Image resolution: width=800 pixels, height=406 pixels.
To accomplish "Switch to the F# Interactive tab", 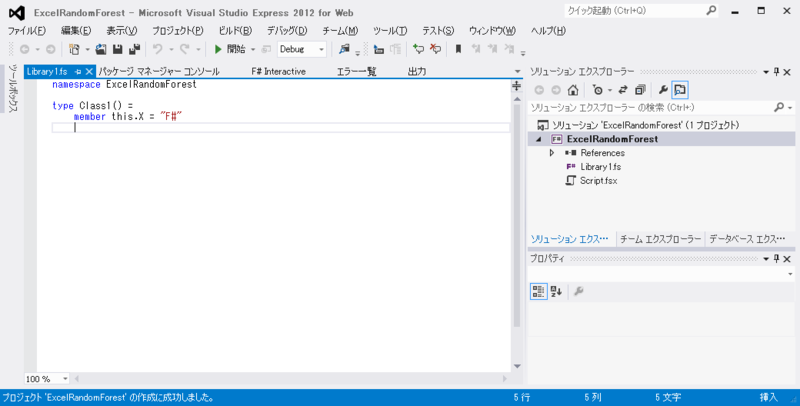I will [279, 71].
